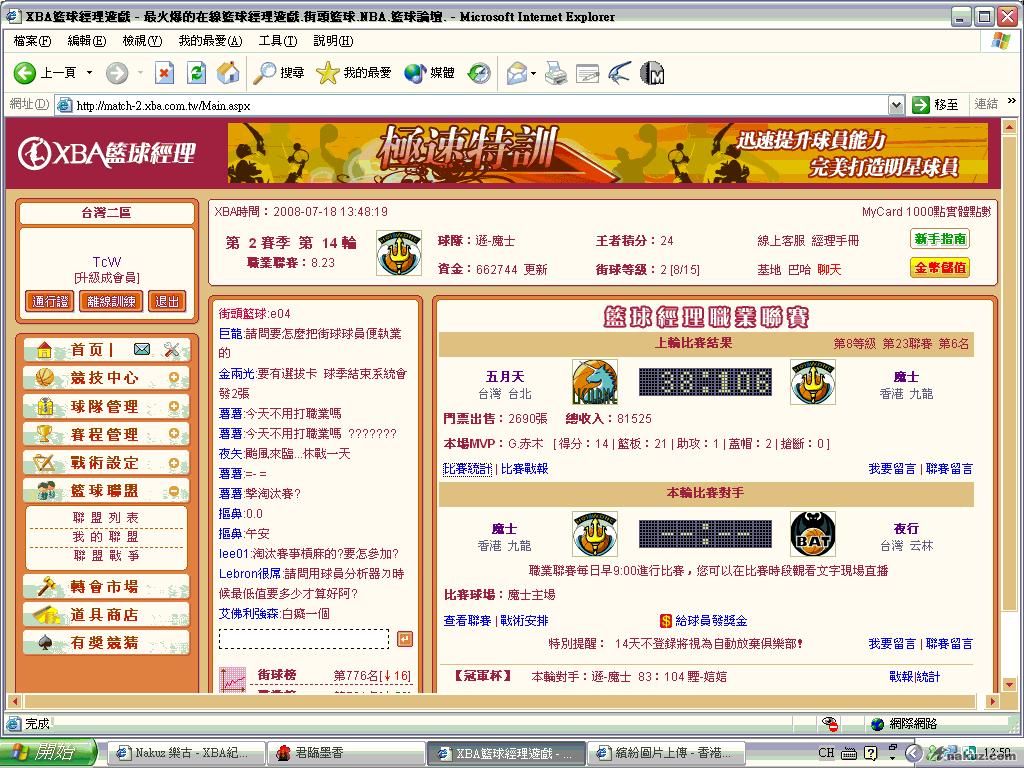Viewport: 1024px width, 768px height.
Task: Open the 有獎競猜 sidebar item
Action: (x=106, y=643)
